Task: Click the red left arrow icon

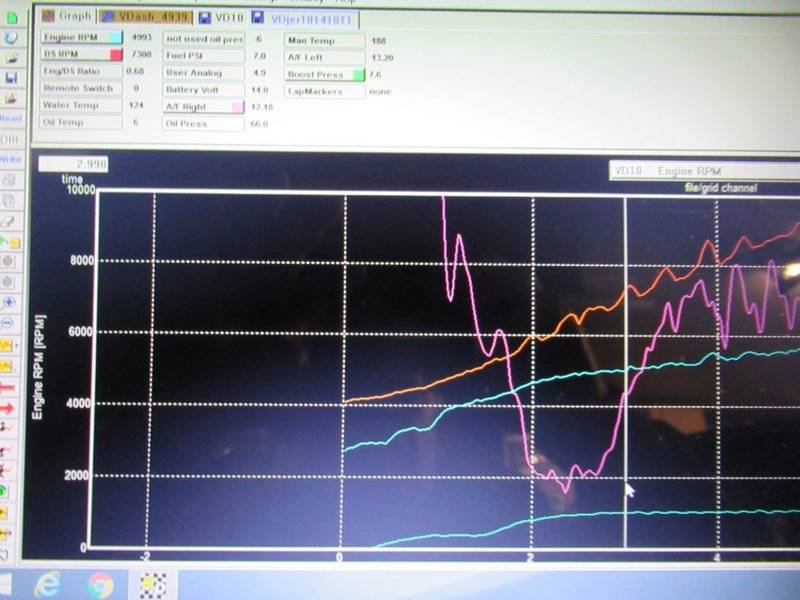Action: (x=10, y=386)
